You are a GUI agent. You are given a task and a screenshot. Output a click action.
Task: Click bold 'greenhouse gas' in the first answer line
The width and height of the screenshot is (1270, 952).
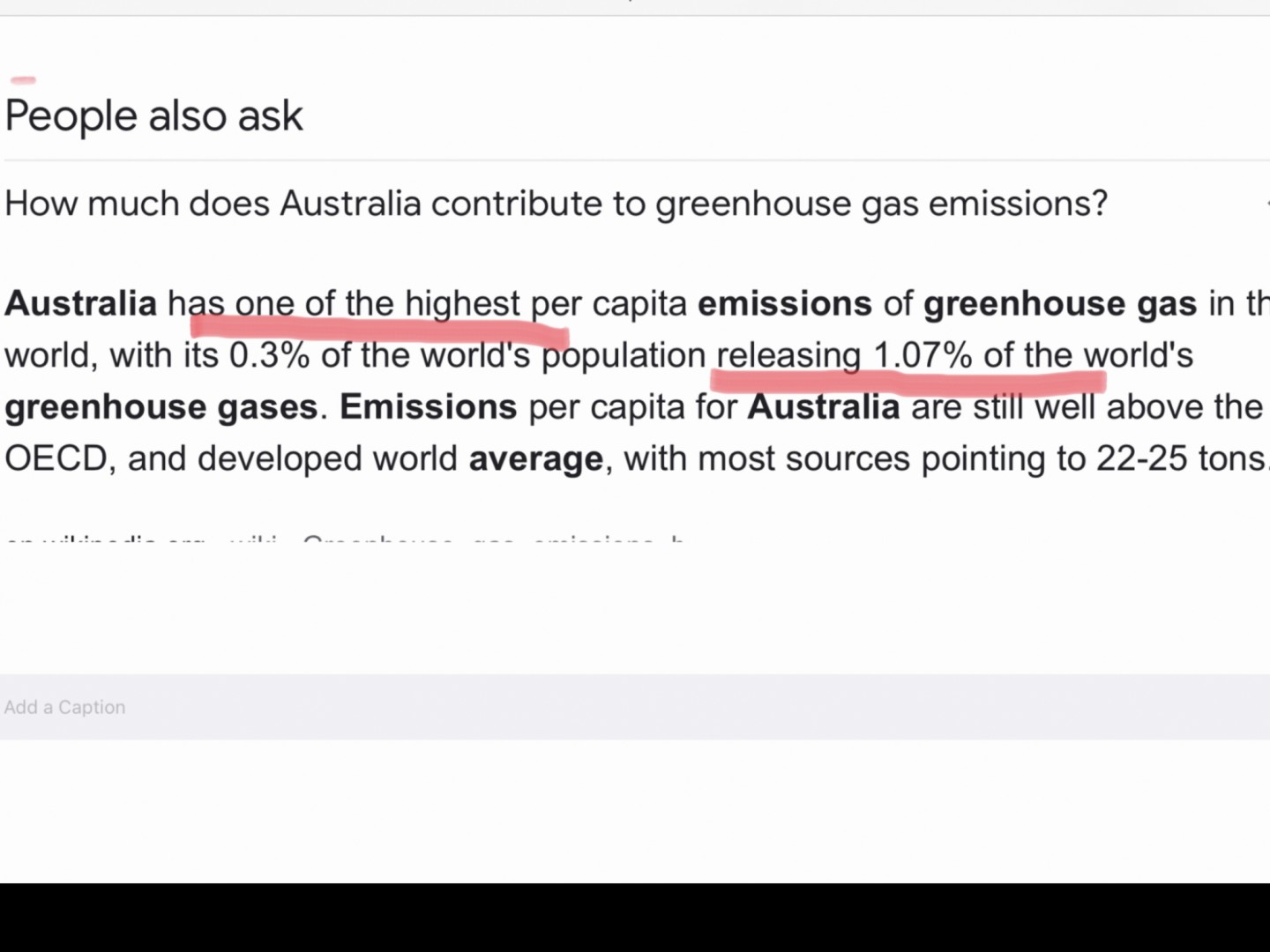click(x=1060, y=304)
